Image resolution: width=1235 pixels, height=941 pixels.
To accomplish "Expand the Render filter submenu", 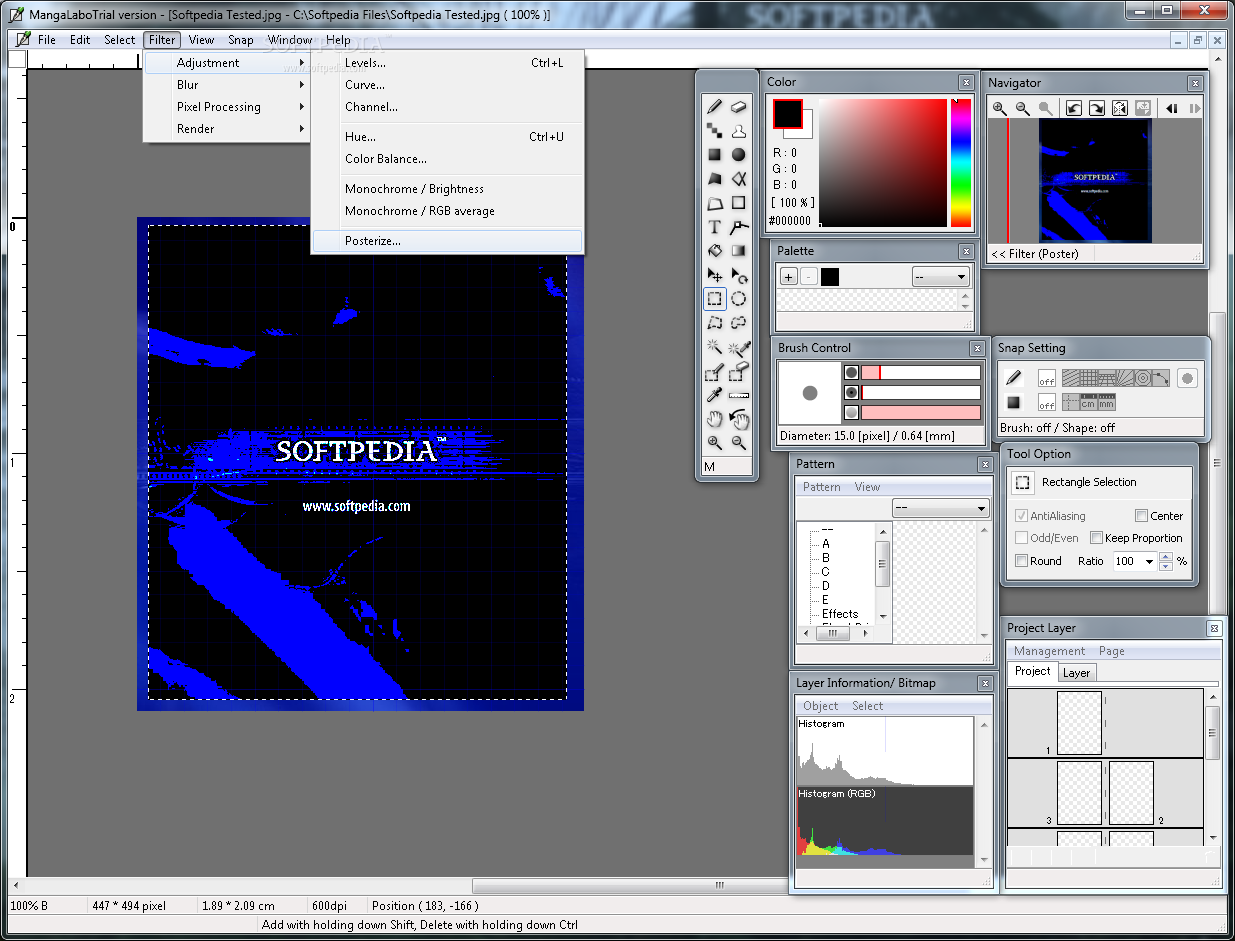I will tap(228, 129).
